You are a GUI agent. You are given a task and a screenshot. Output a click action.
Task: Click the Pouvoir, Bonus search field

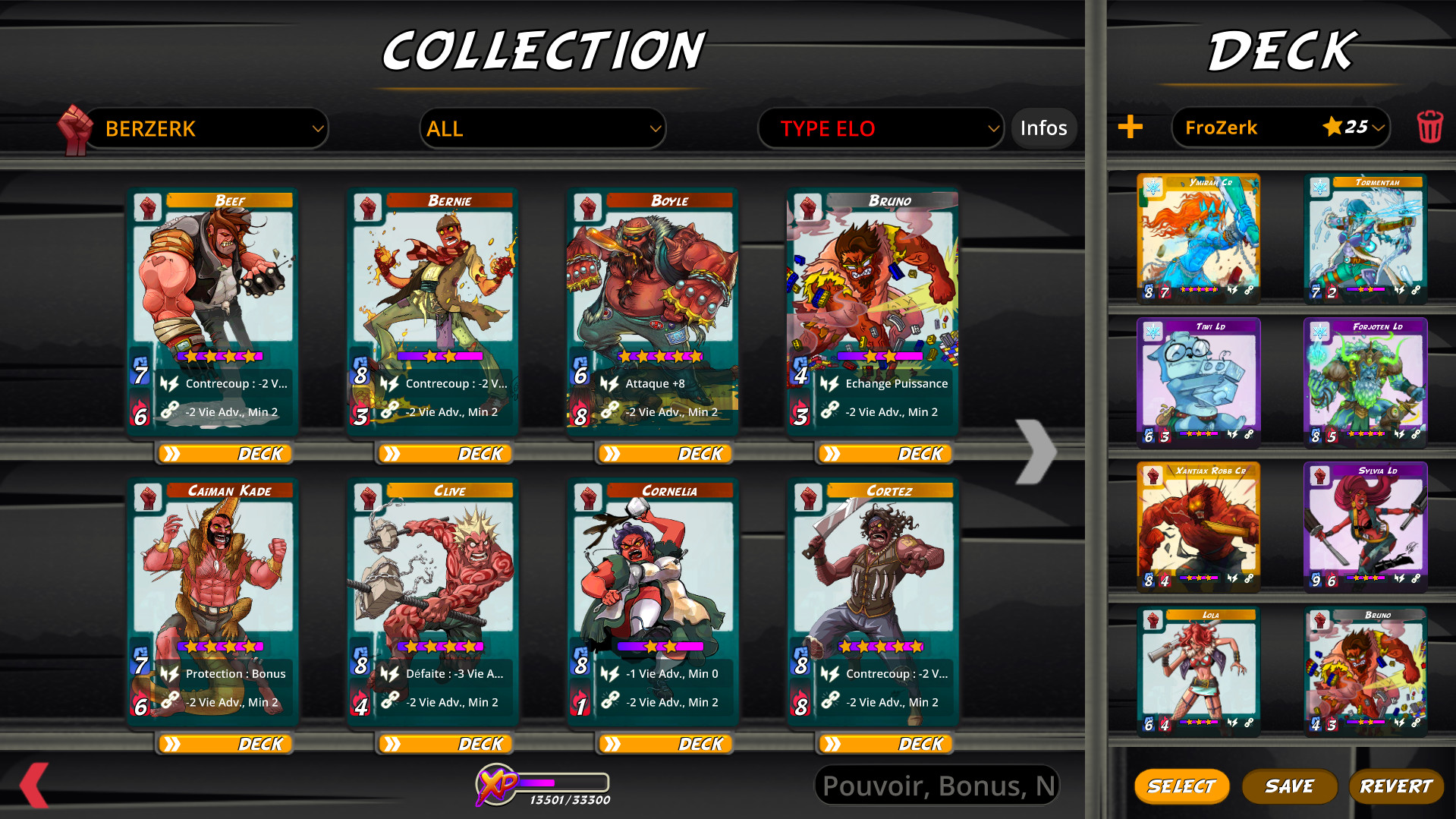pos(937,786)
